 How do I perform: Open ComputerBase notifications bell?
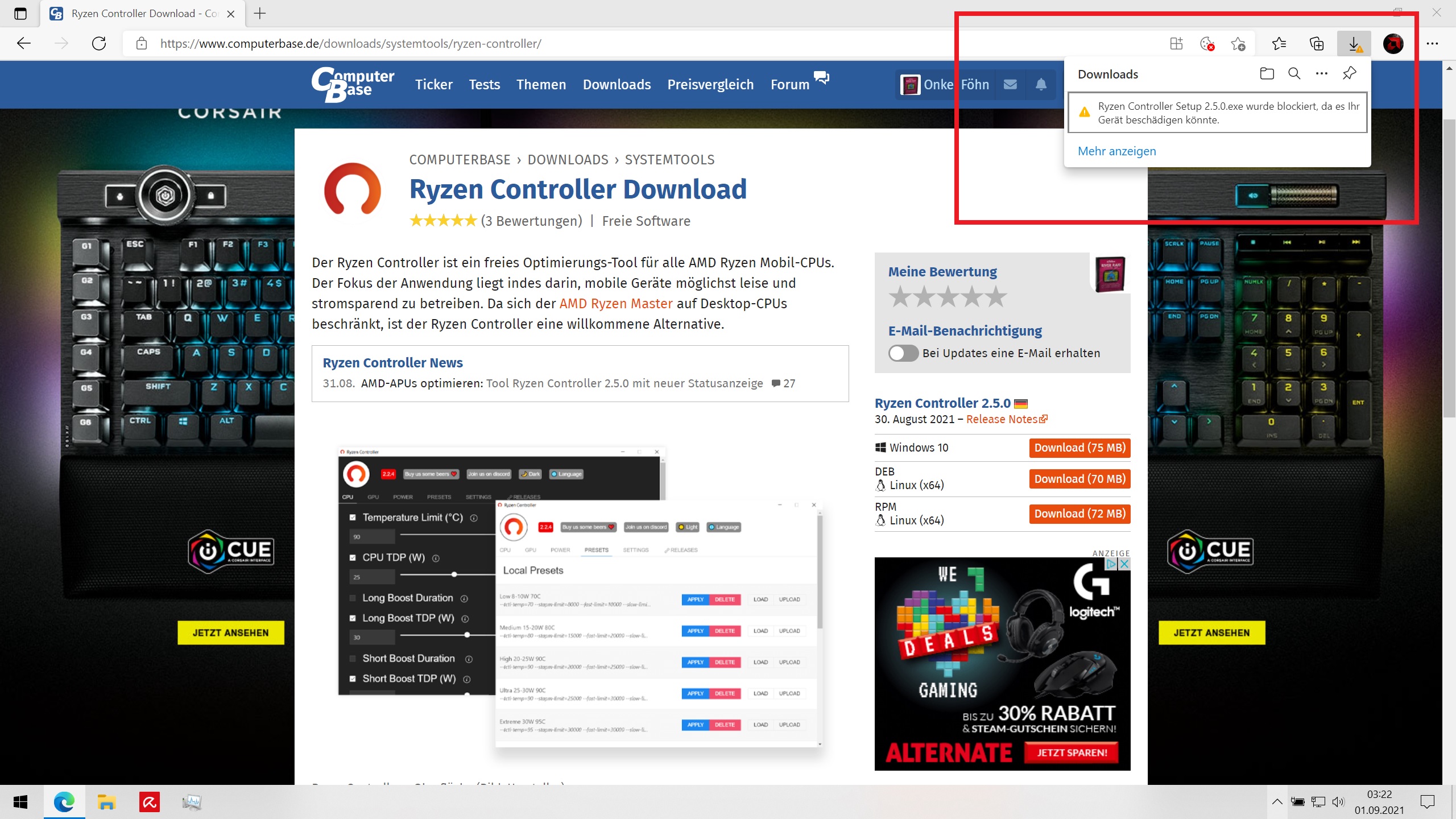pyautogui.click(x=1041, y=85)
